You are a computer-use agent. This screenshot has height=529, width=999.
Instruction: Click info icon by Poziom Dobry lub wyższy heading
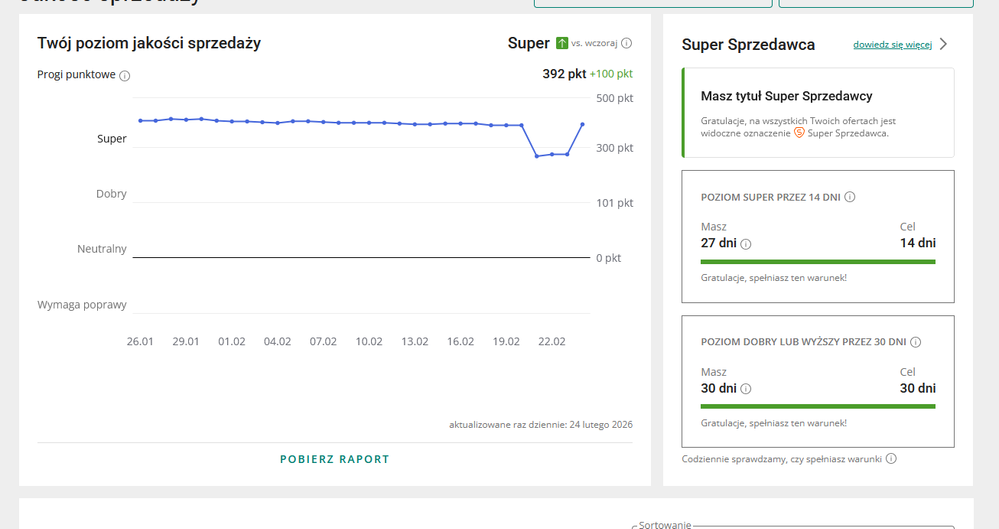915,342
